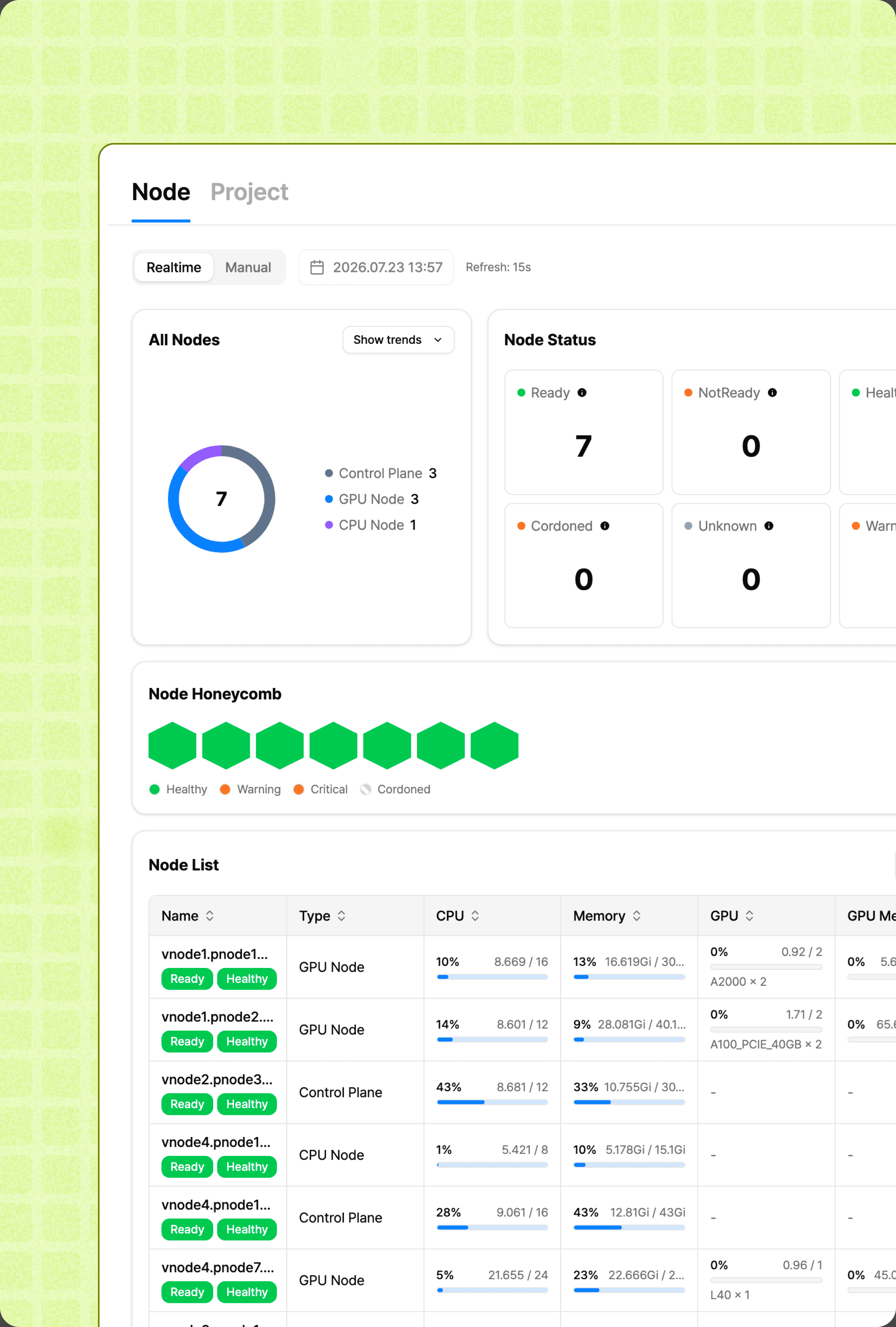Open node vnode4.pnode7 row name
896x1327 pixels.
pos(218,1268)
